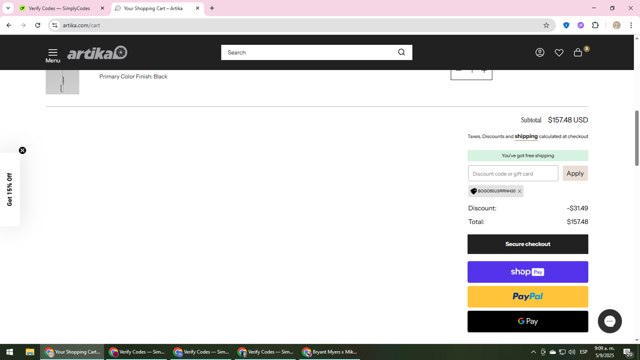640x360 pixels.
Task: Focus the discount code or gift card field
Action: [513, 173]
